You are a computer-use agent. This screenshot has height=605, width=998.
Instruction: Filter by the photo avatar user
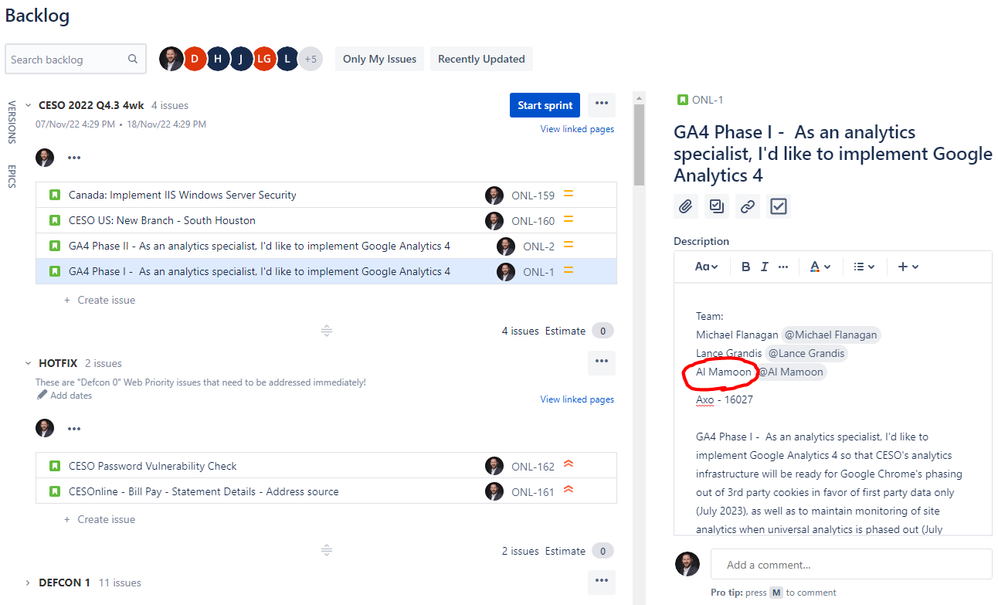[171, 59]
